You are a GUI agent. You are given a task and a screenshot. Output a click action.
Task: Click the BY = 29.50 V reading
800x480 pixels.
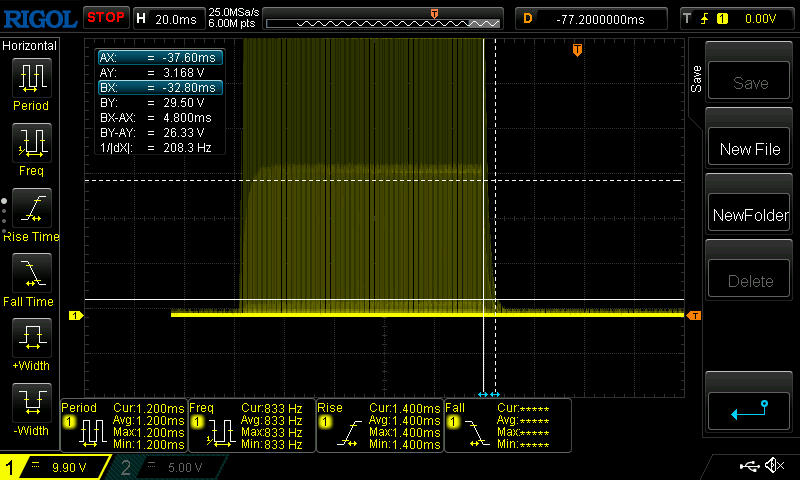(x=152, y=103)
